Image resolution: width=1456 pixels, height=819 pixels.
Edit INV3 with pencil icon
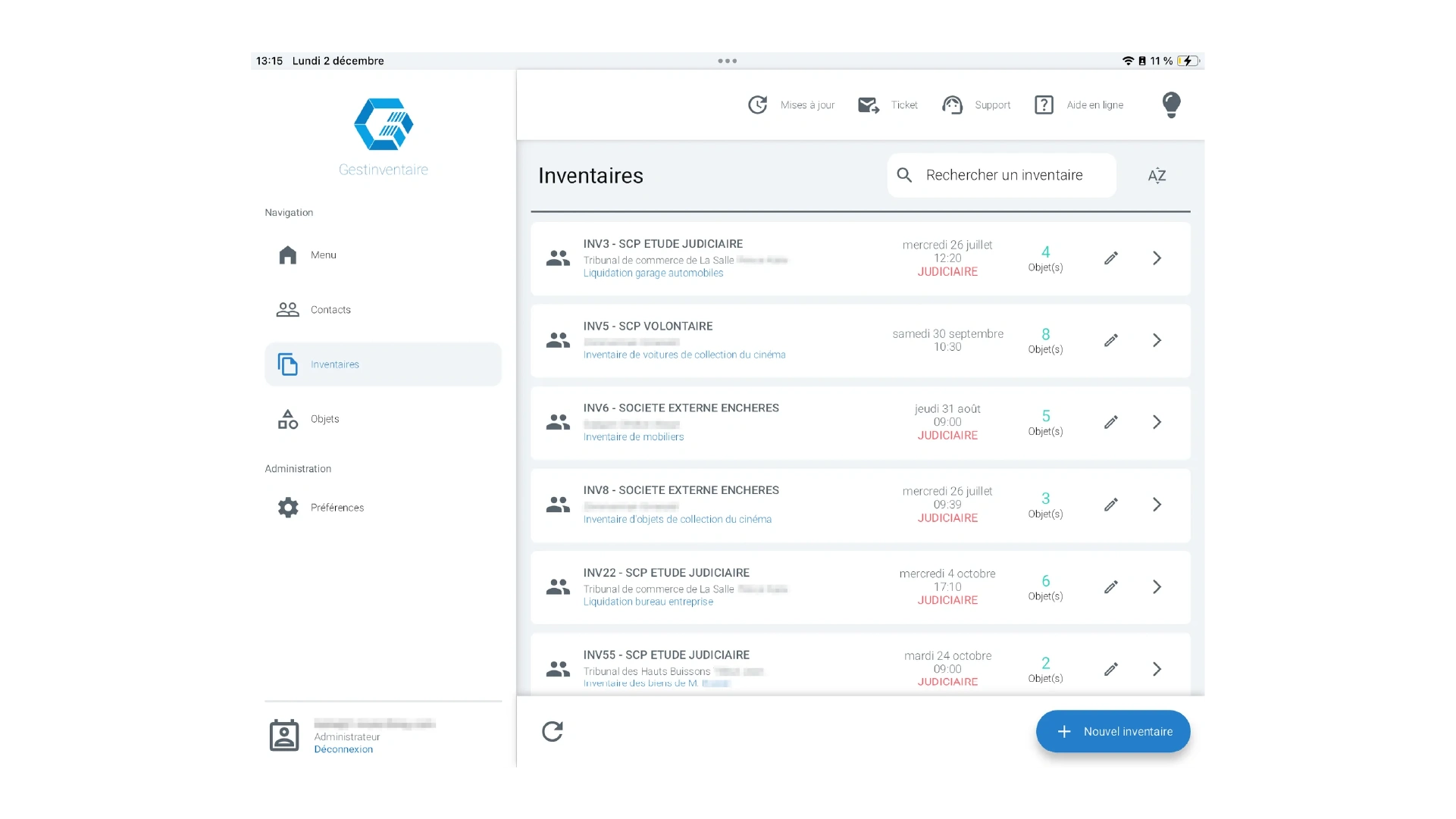[x=1111, y=258]
